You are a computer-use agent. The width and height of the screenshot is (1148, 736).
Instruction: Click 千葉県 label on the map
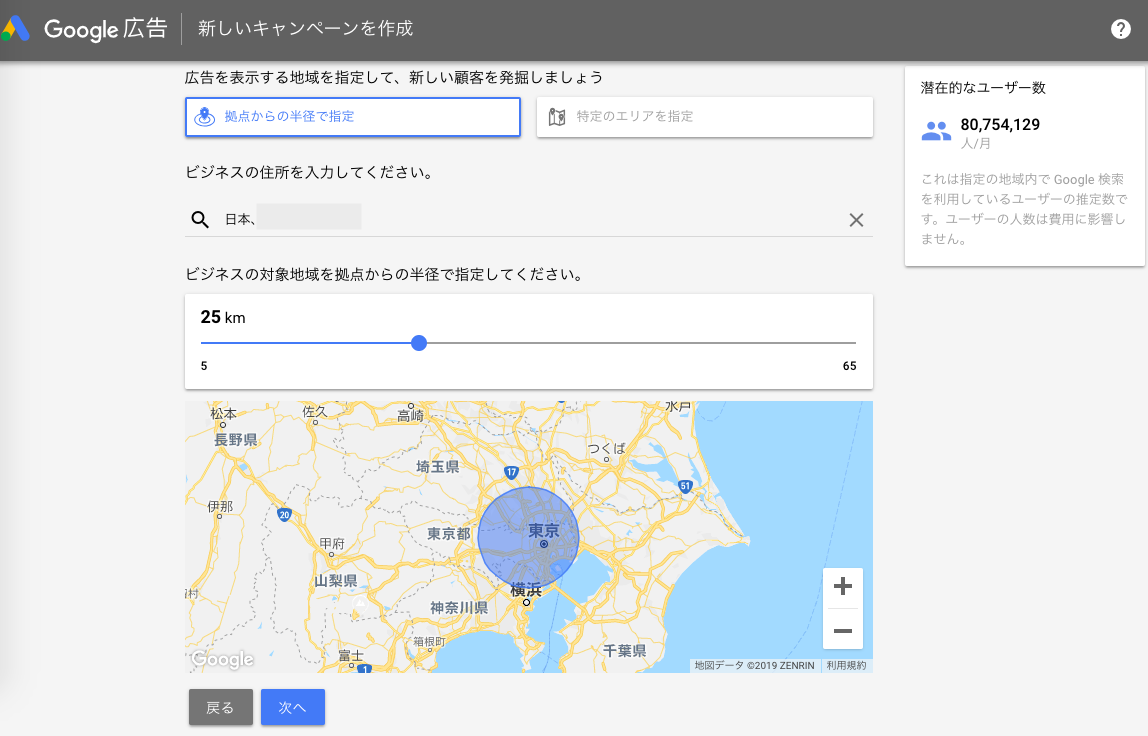(625, 650)
